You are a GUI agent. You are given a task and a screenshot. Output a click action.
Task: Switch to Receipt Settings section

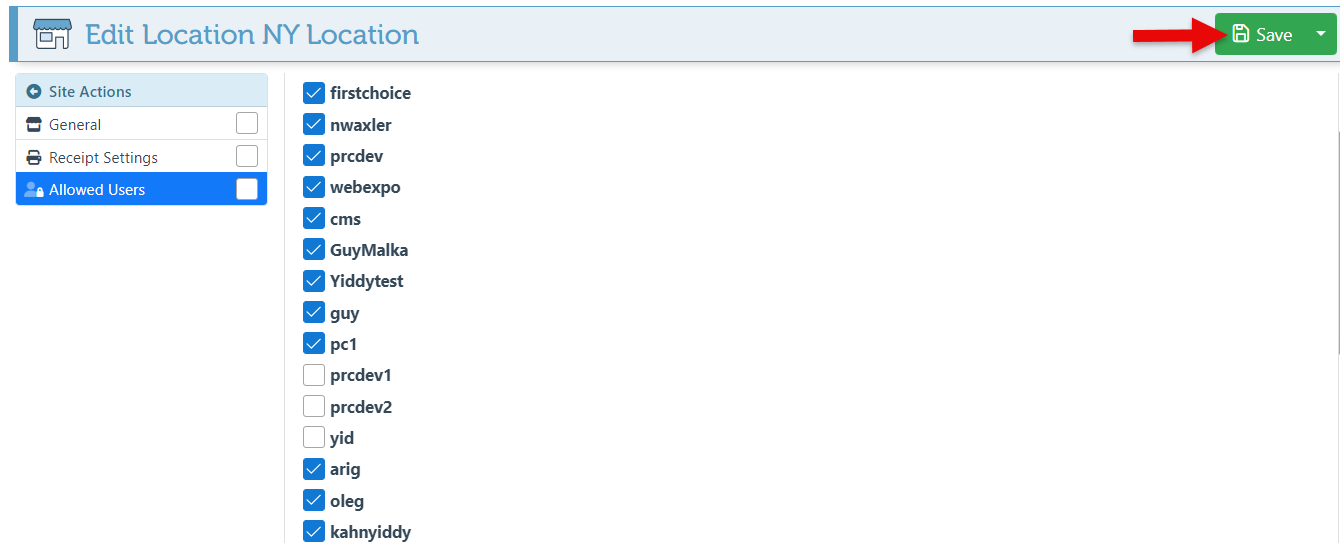pos(104,158)
